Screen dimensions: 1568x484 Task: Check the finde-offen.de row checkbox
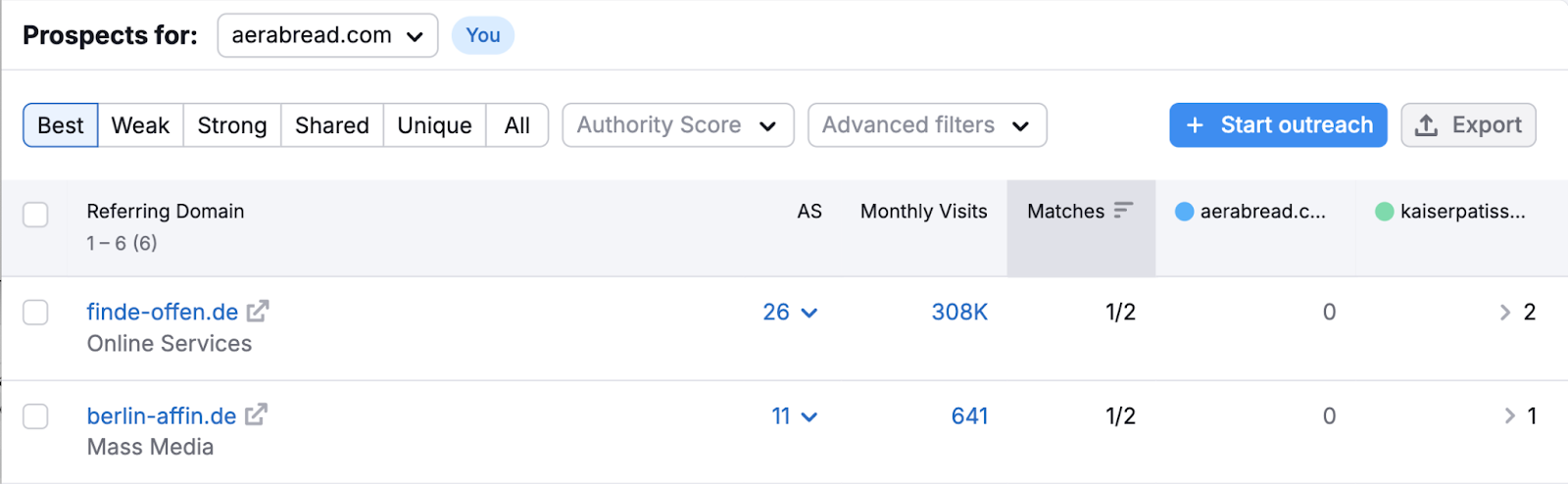point(35,313)
